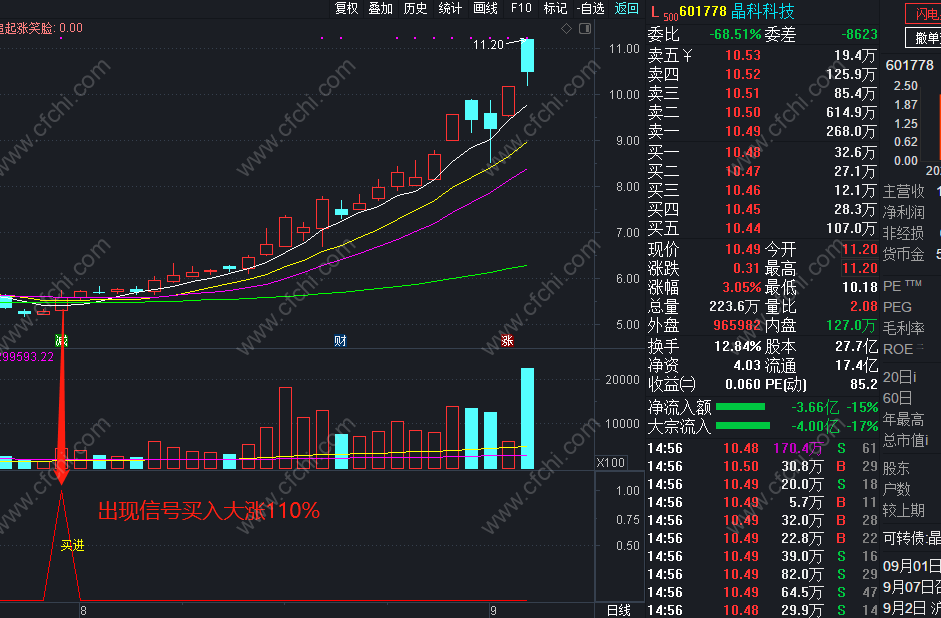
Task: Click the 换手 12.84% value
Action: (738, 347)
